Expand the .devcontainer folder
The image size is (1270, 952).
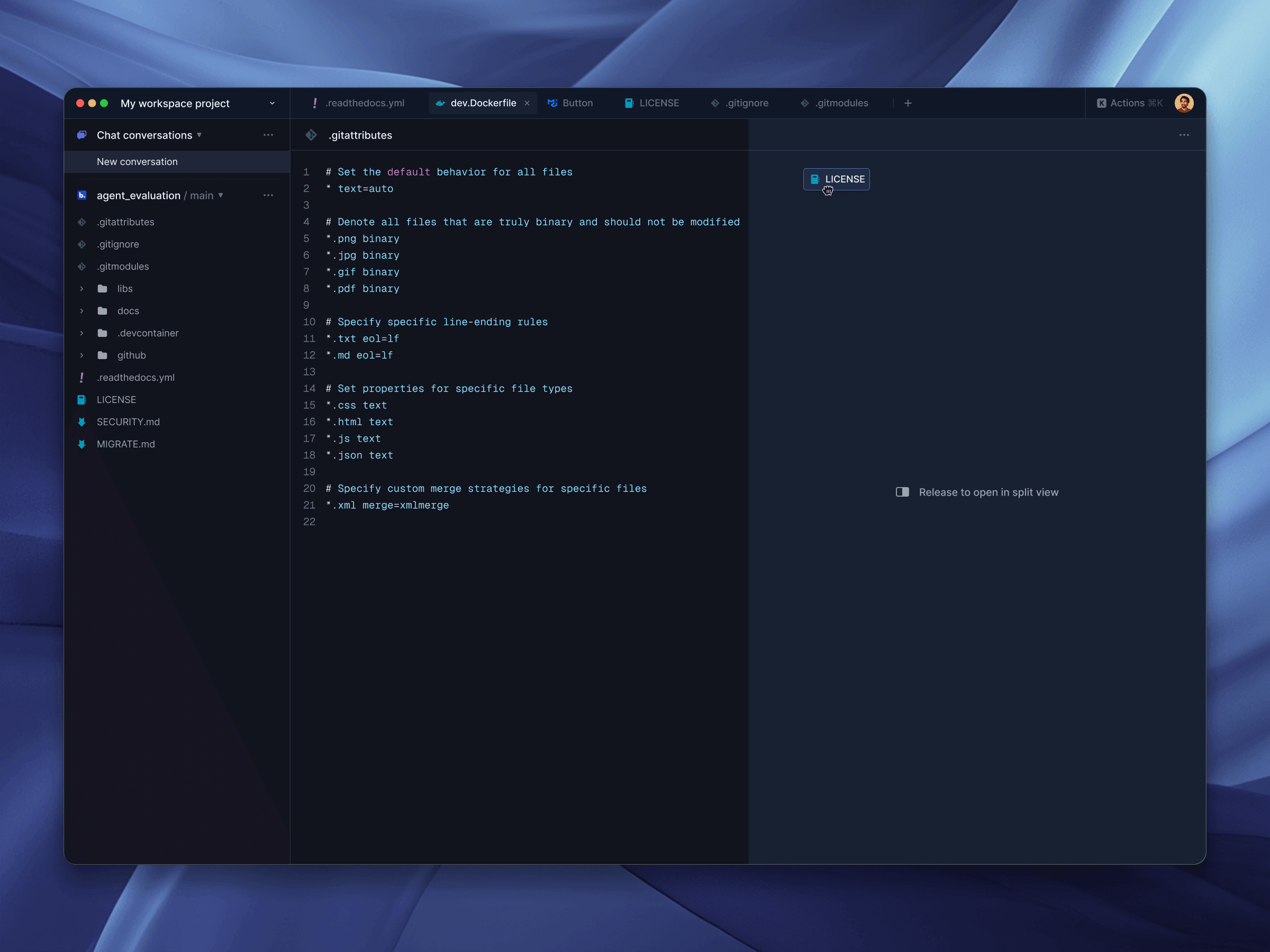point(81,333)
